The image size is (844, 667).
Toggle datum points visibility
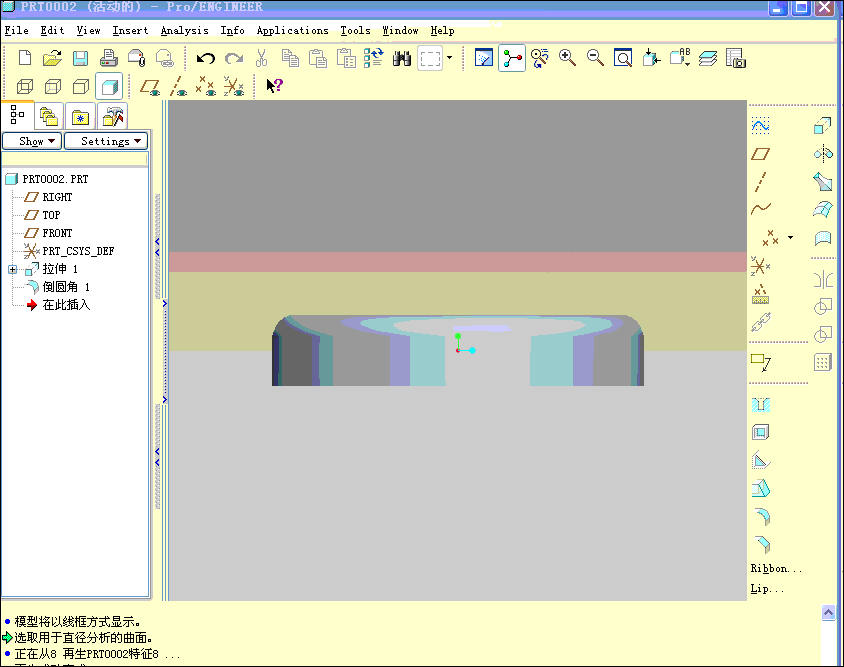point(206,86)
